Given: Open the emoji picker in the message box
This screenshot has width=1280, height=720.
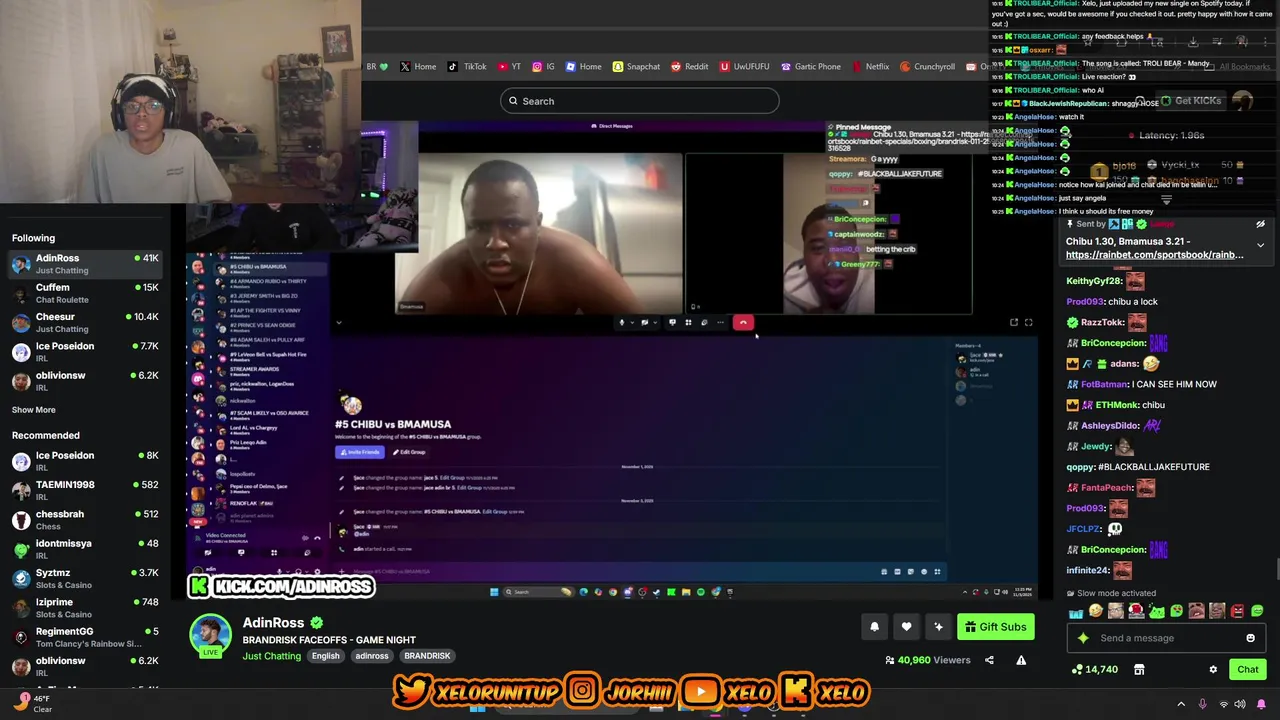Looking at the screenshot, I should 1250,638.
